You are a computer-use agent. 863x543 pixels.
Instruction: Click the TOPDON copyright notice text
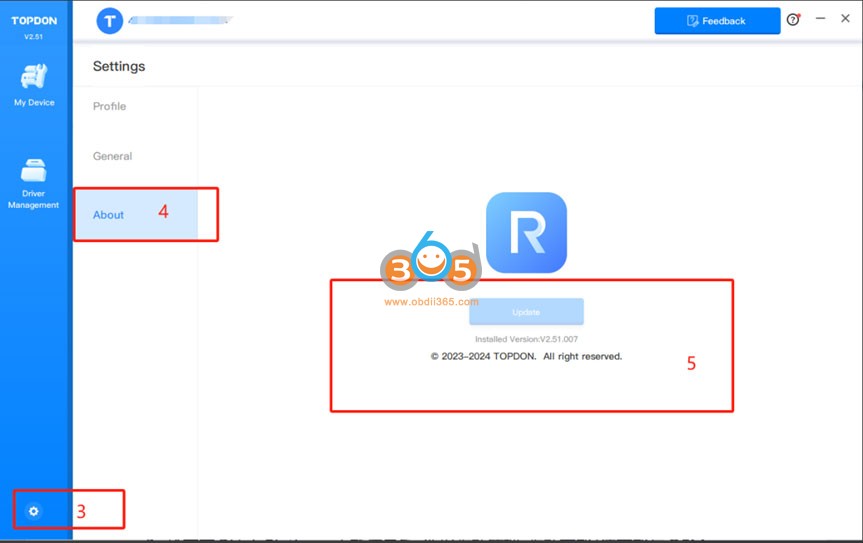(526, 356)
